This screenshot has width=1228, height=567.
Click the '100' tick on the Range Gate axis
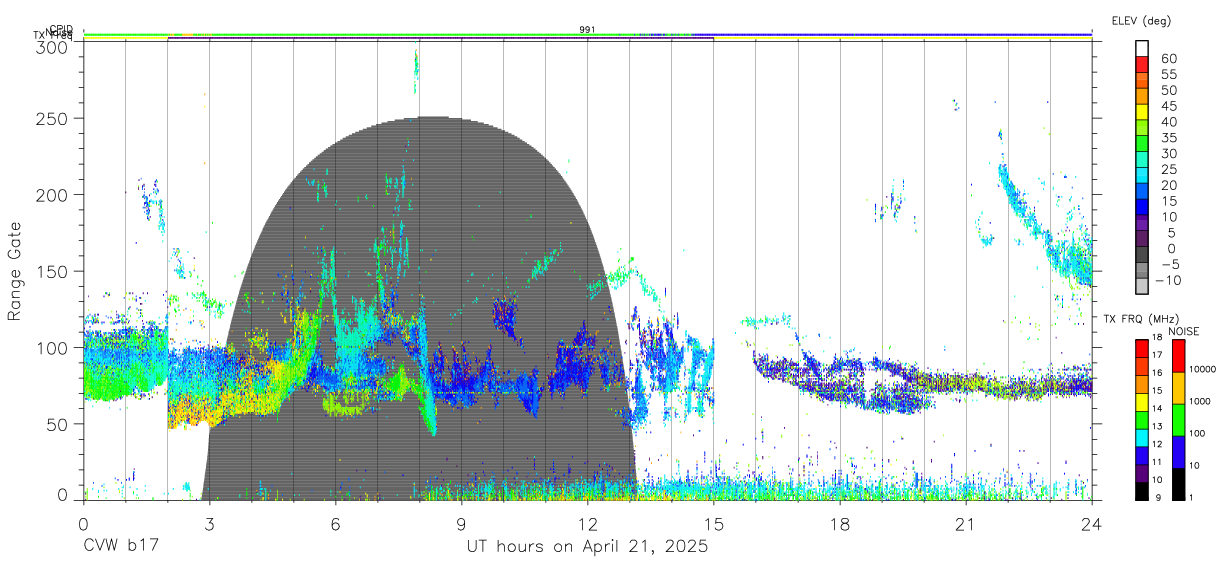pos(53,347)
